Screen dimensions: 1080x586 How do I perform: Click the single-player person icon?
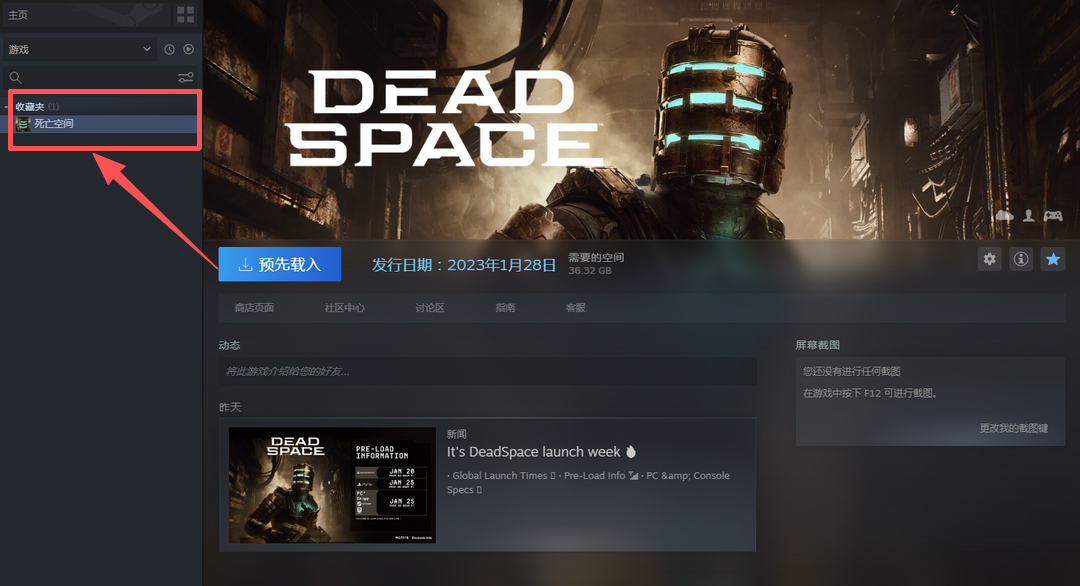point(1029,215)
